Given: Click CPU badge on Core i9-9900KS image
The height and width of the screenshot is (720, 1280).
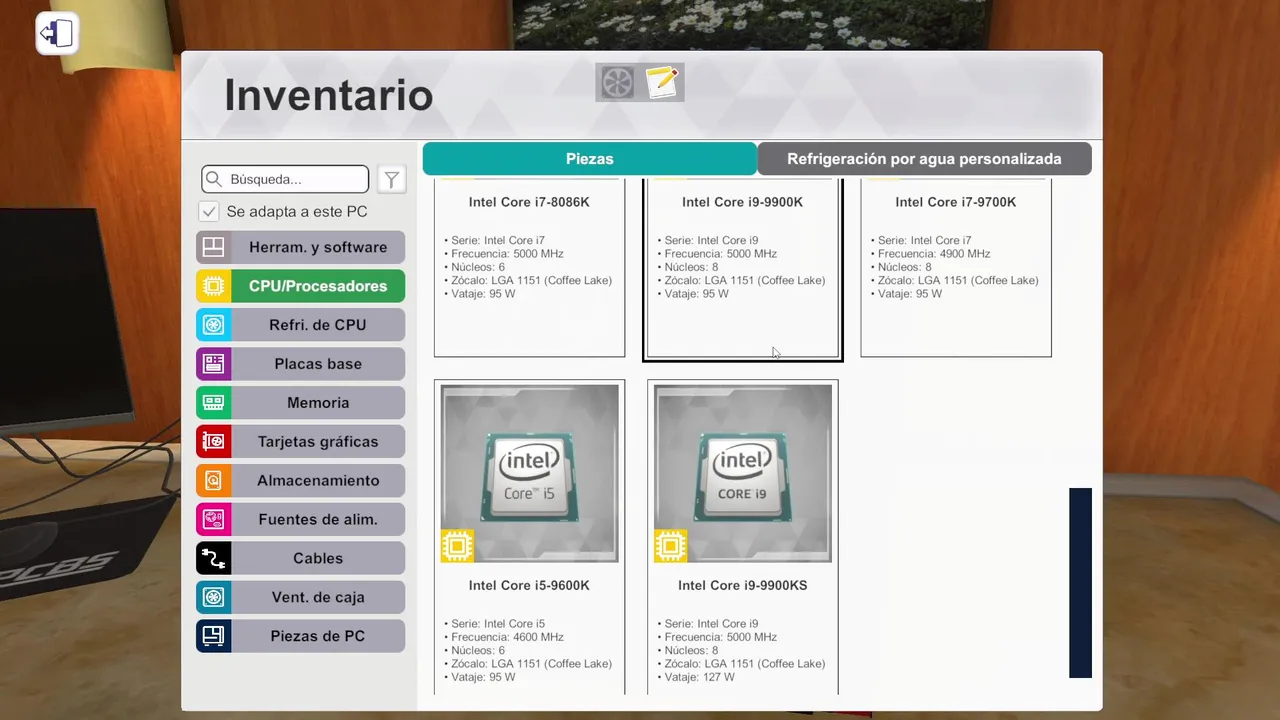Looking at the screenshot, I should coord(670,546).
